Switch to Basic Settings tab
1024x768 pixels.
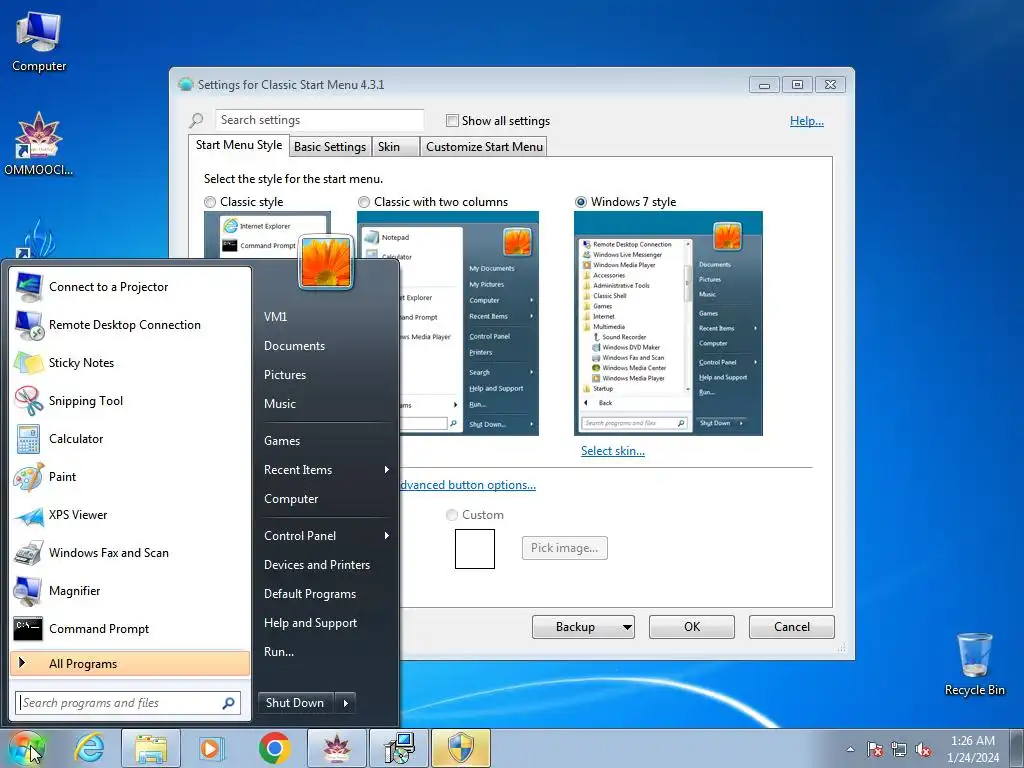tap(330, 146)
